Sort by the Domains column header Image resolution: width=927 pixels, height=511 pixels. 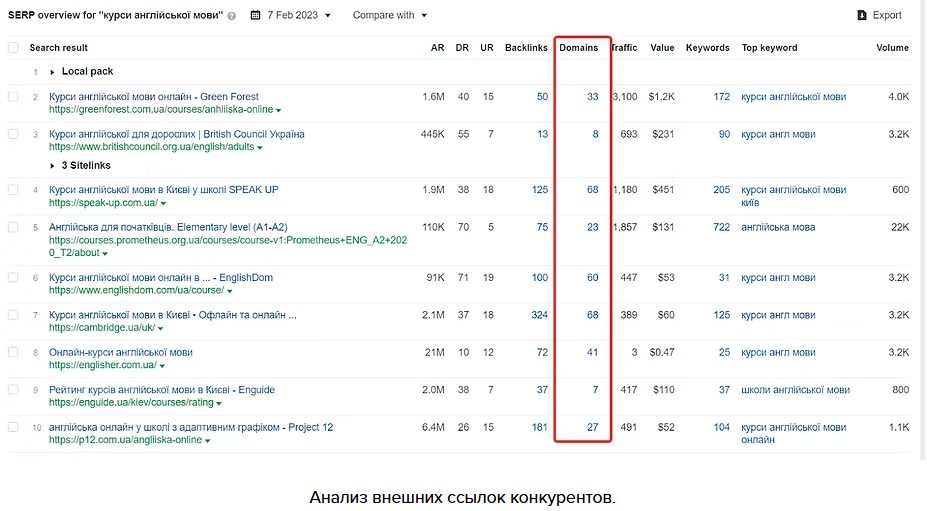click(x=578, y=48)
